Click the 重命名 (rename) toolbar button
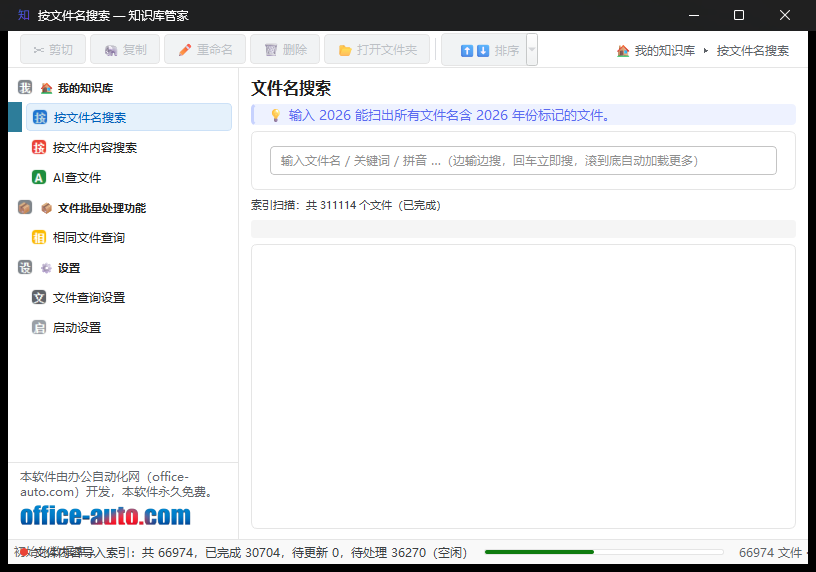The height and width of the screenshot is (572, 816). click(205, 49)
